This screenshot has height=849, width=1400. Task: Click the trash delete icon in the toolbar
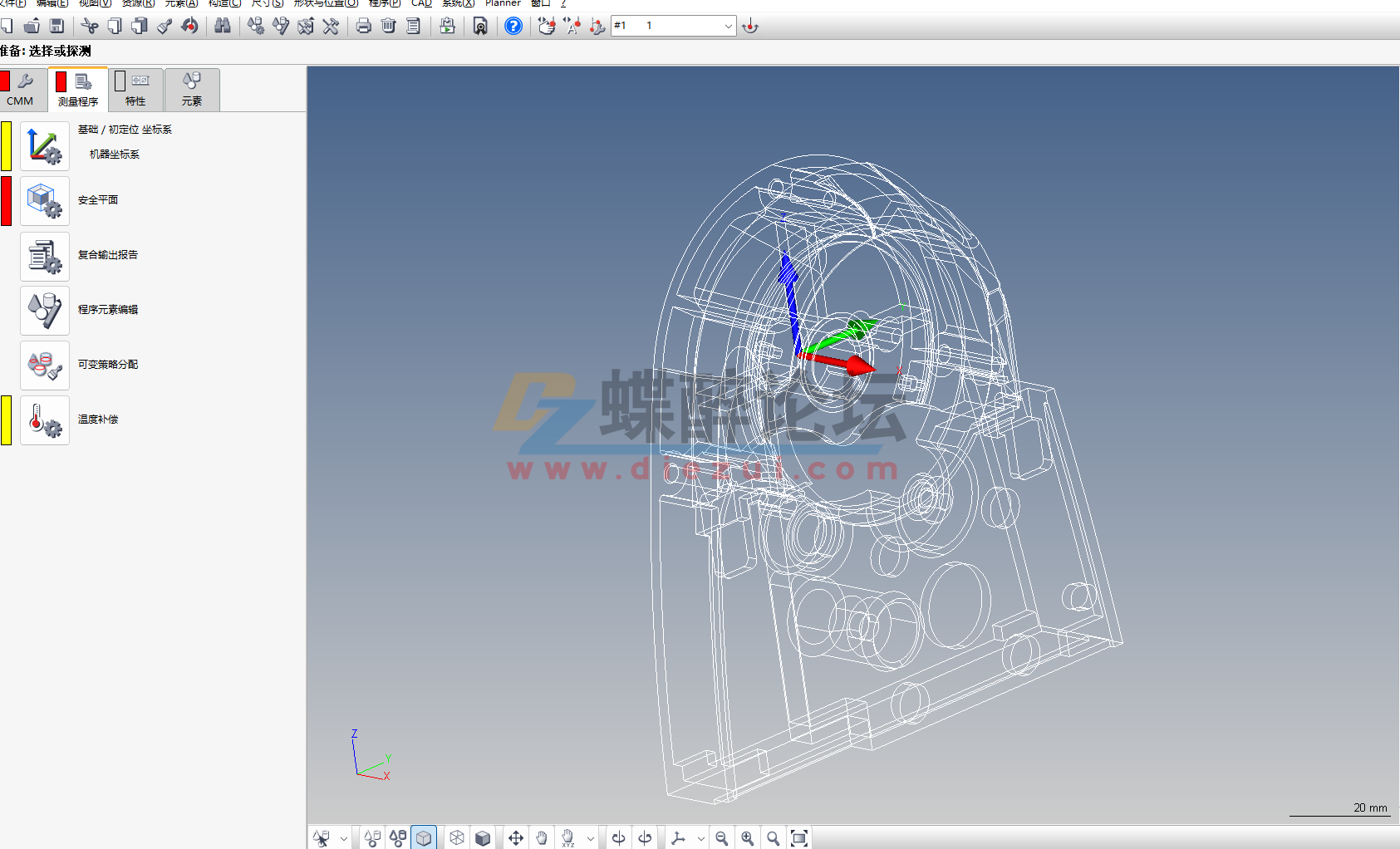click(x=387, y=26)
